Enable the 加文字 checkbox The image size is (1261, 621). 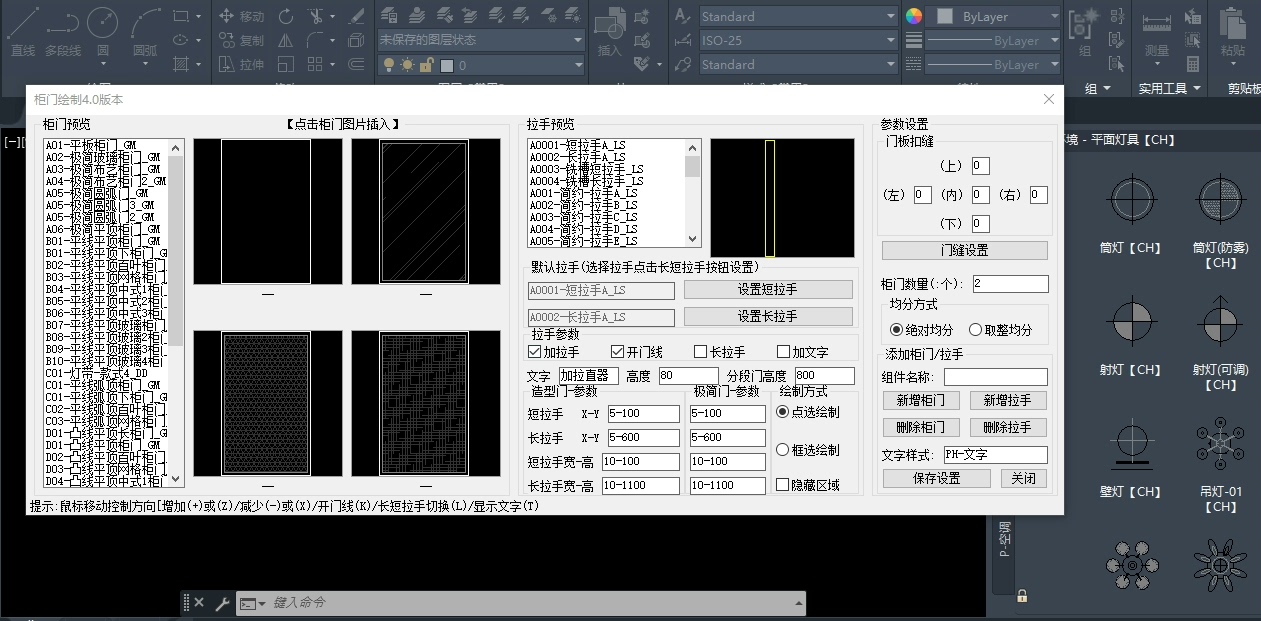click(x=784, y=352)
